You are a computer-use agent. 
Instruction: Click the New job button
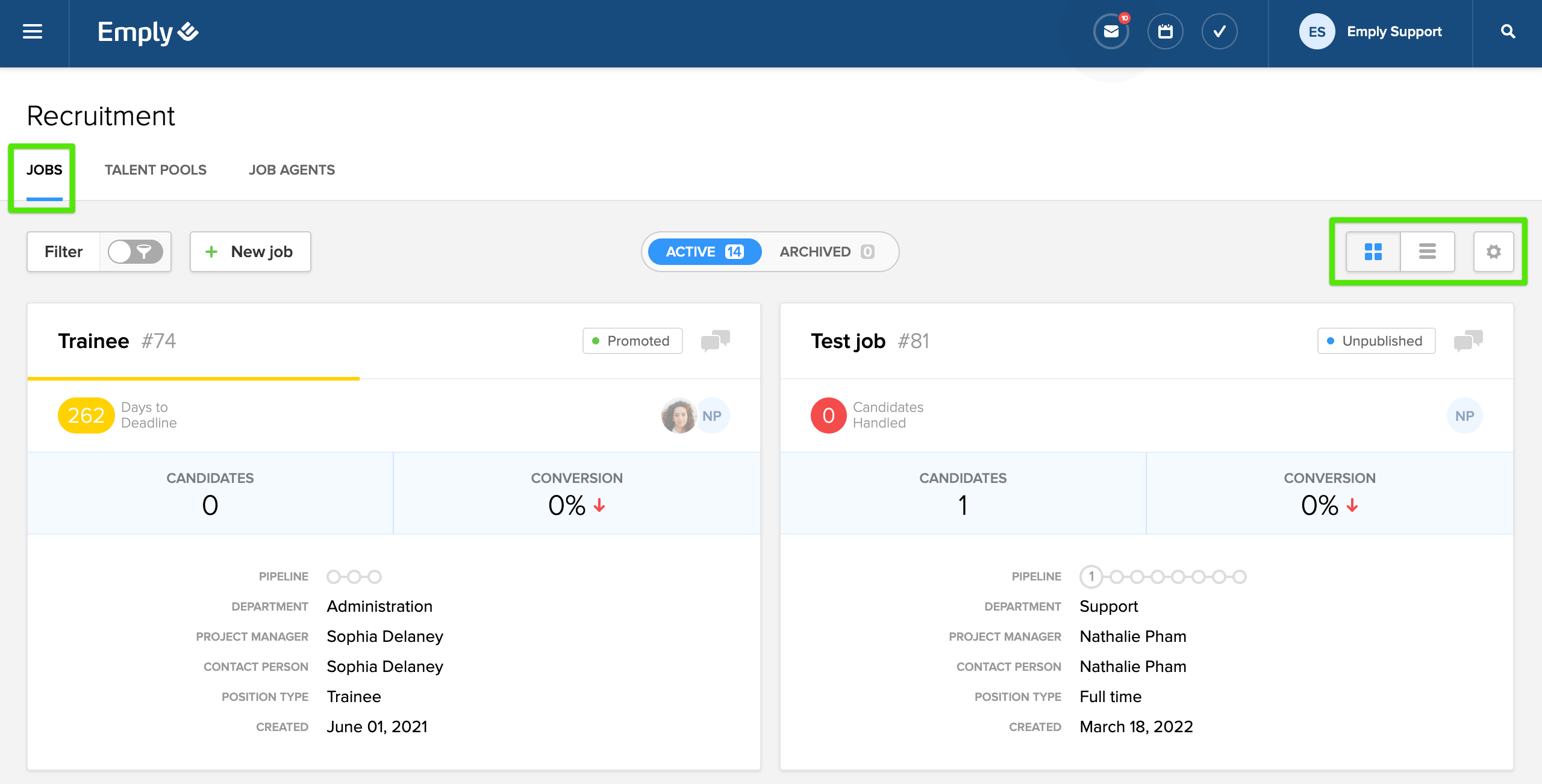pyautogui.click(x=250, y=252)
